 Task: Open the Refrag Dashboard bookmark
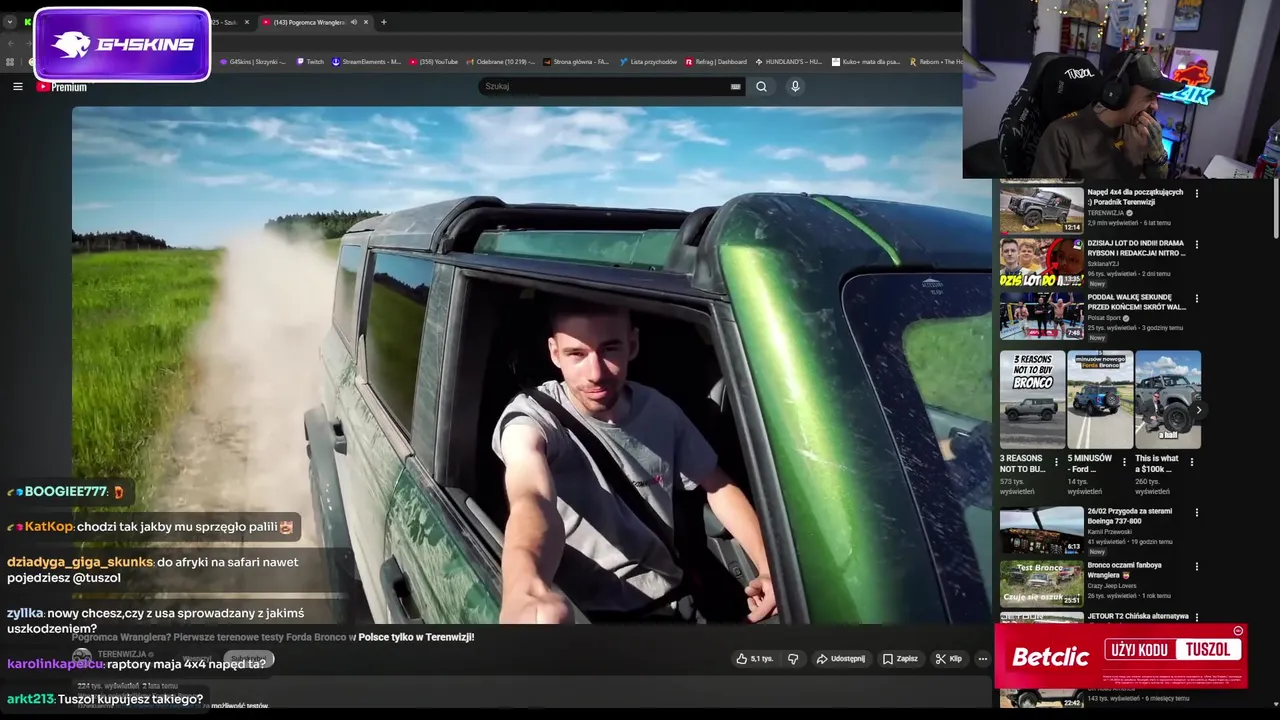[716, 62]
